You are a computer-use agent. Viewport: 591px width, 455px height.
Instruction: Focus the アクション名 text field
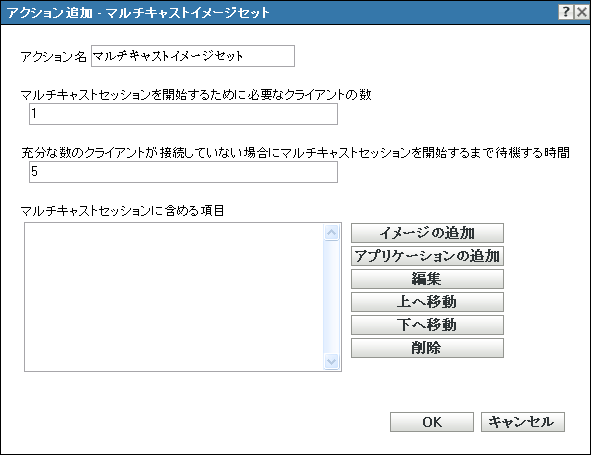tap(193, 56)
